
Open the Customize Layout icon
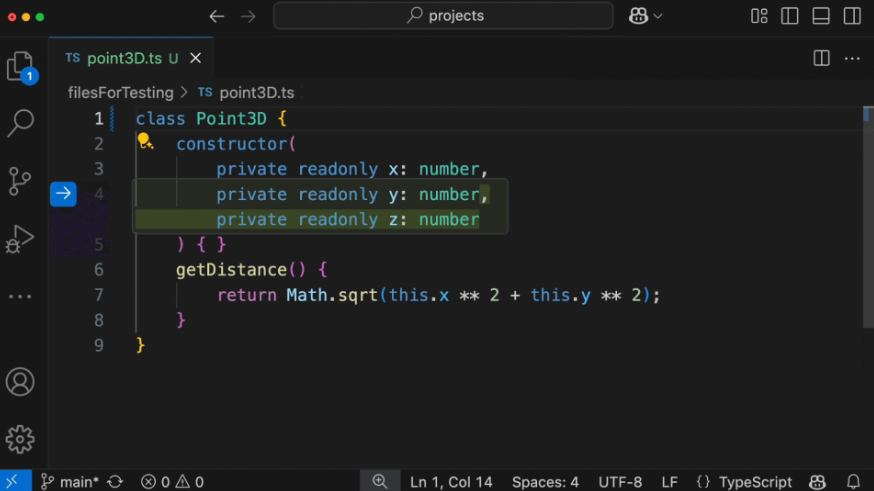759,16
